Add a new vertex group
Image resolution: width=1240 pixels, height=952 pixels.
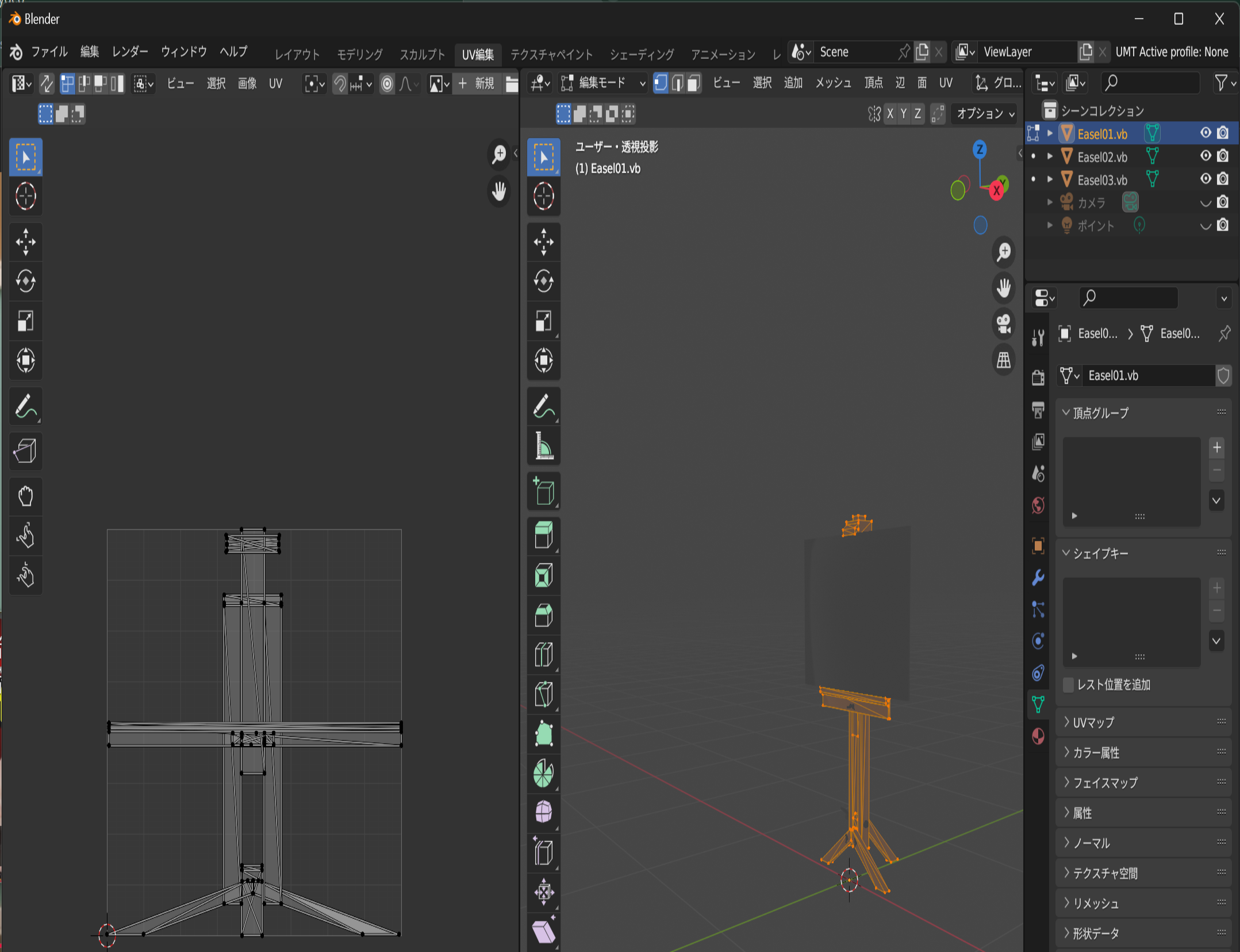coord(1217,447)
